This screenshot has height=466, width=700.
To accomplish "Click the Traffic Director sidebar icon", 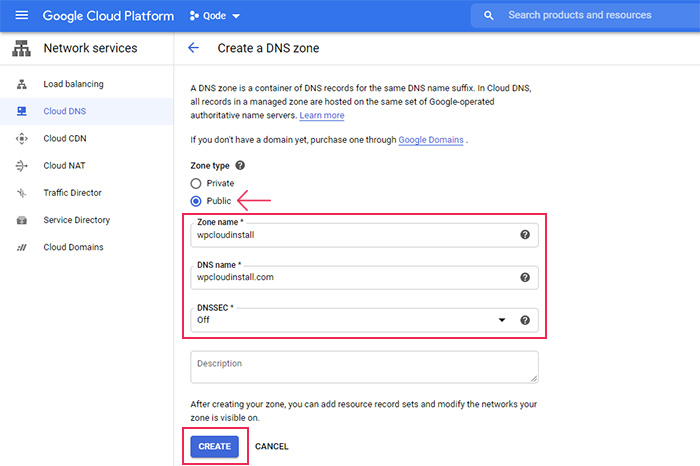I will pyautogui.click(x=21, y=193).
